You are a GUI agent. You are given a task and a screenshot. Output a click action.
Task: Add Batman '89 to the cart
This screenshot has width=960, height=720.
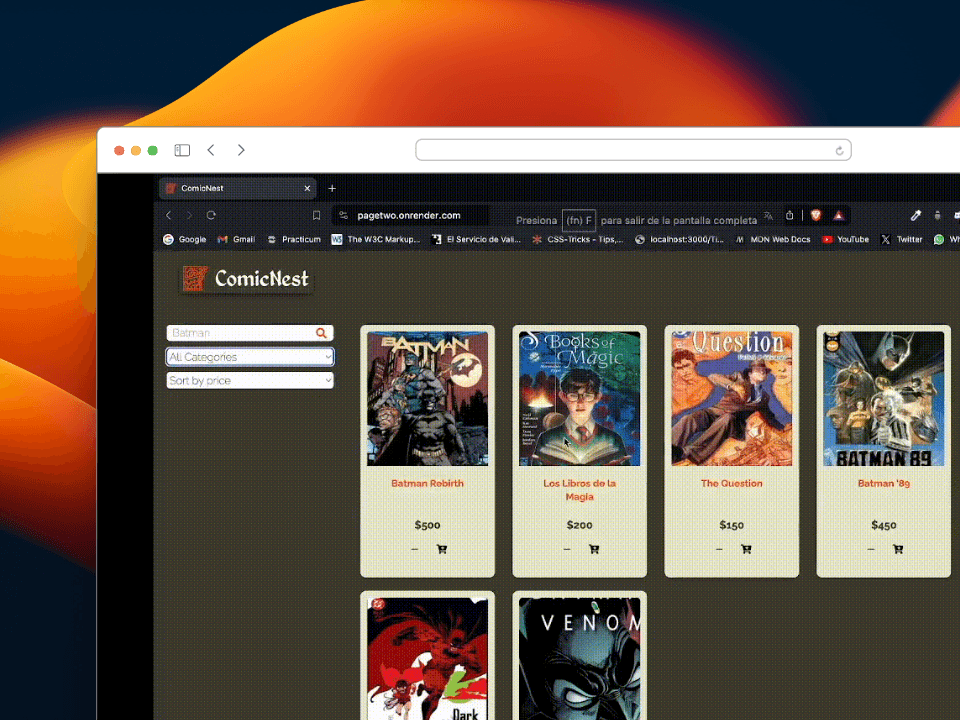coord(898,549)
